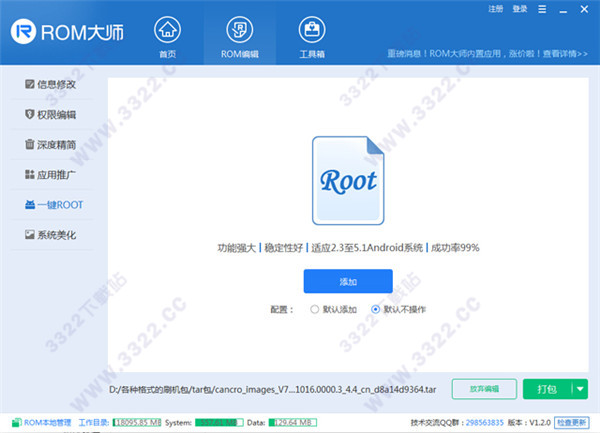Click the 版本：V1.2.0 version text

pos(529,423)
